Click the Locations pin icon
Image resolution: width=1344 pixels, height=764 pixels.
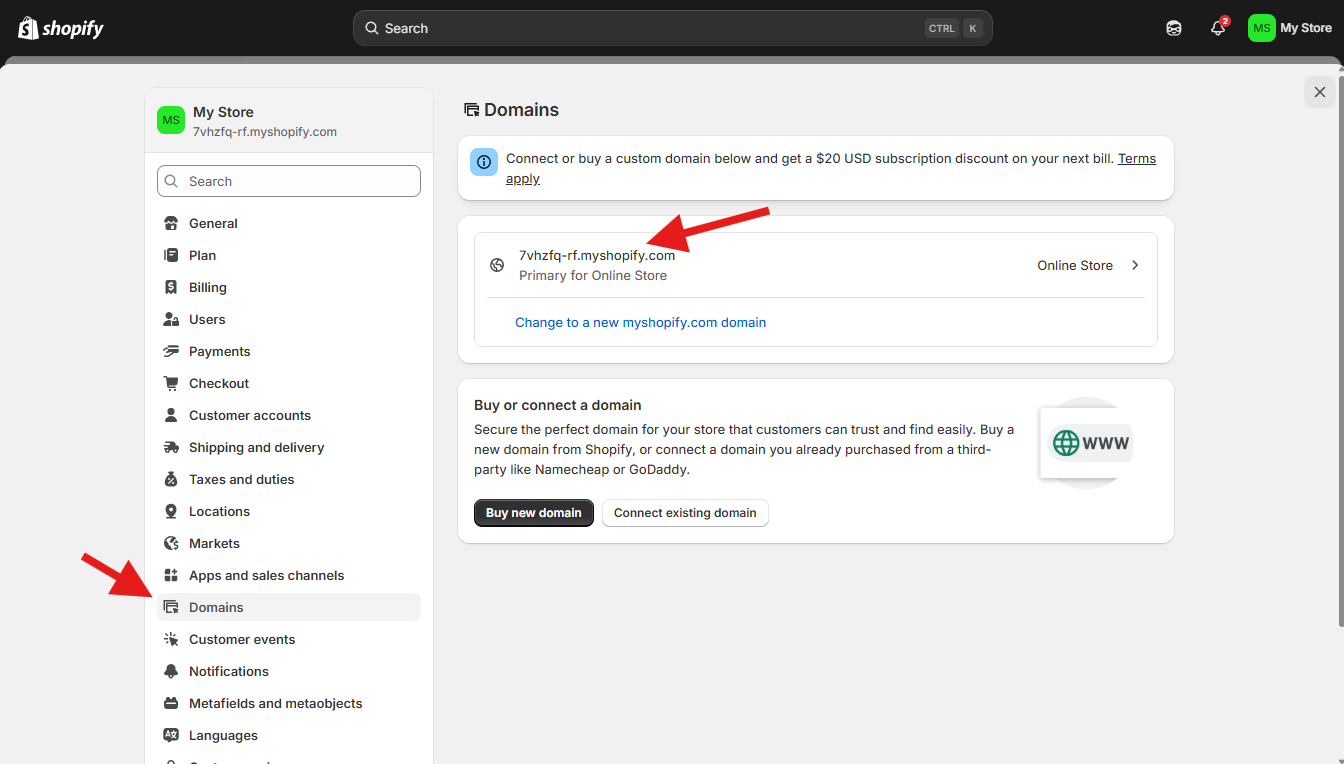point(171,511)
